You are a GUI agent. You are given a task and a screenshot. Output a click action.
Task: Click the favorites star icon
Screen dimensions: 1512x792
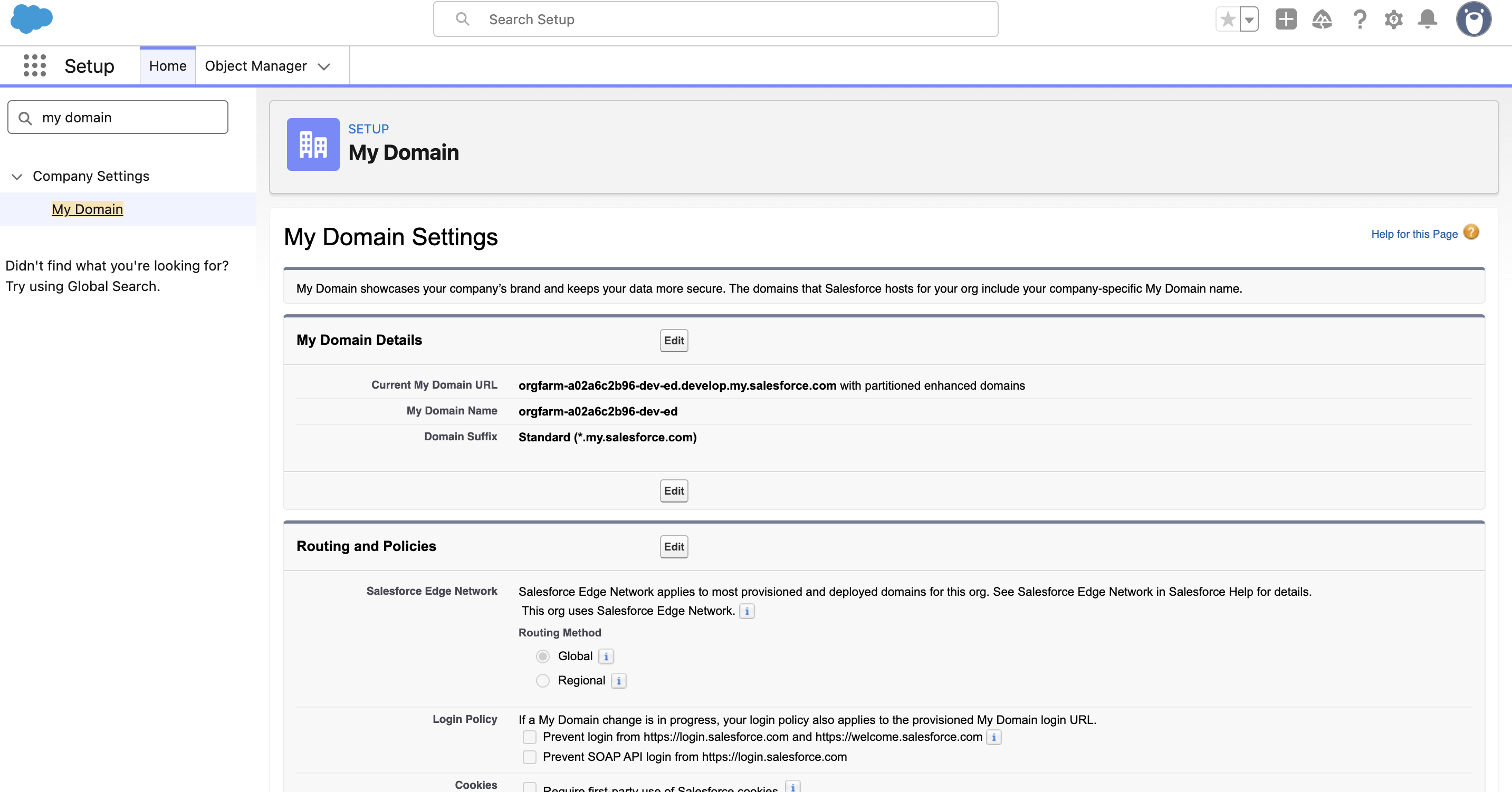click(x=1227, y=20)
